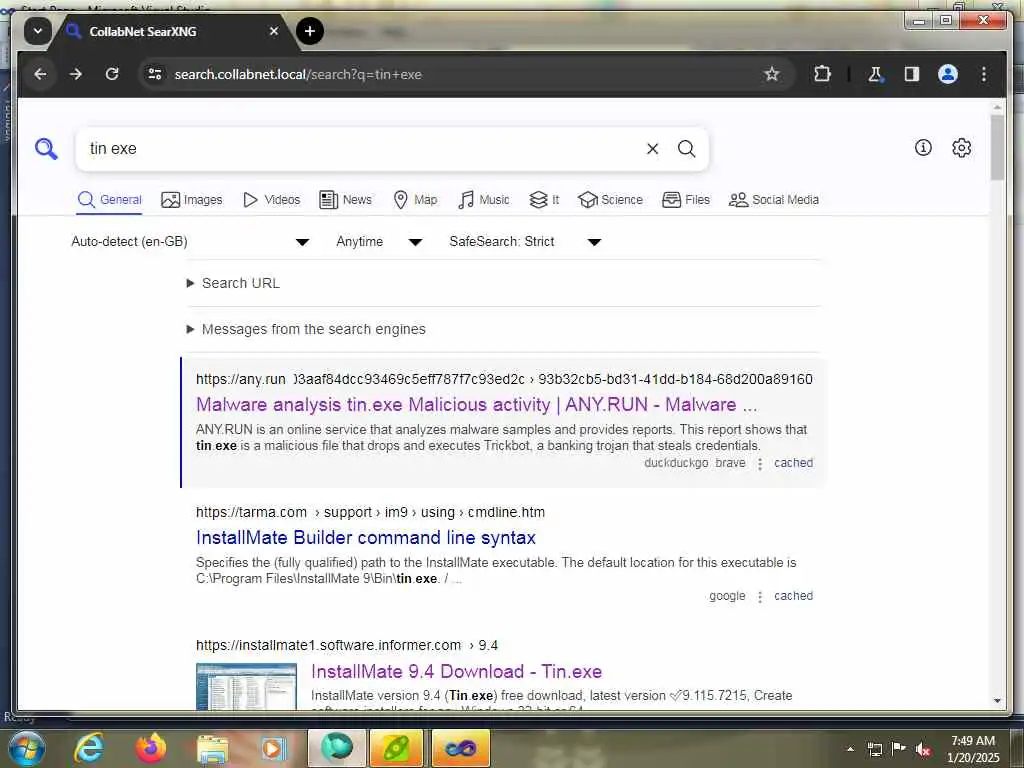Click the InstallMate result thumbnail image
Screen dimensions: 1024x768
(246, 686)
